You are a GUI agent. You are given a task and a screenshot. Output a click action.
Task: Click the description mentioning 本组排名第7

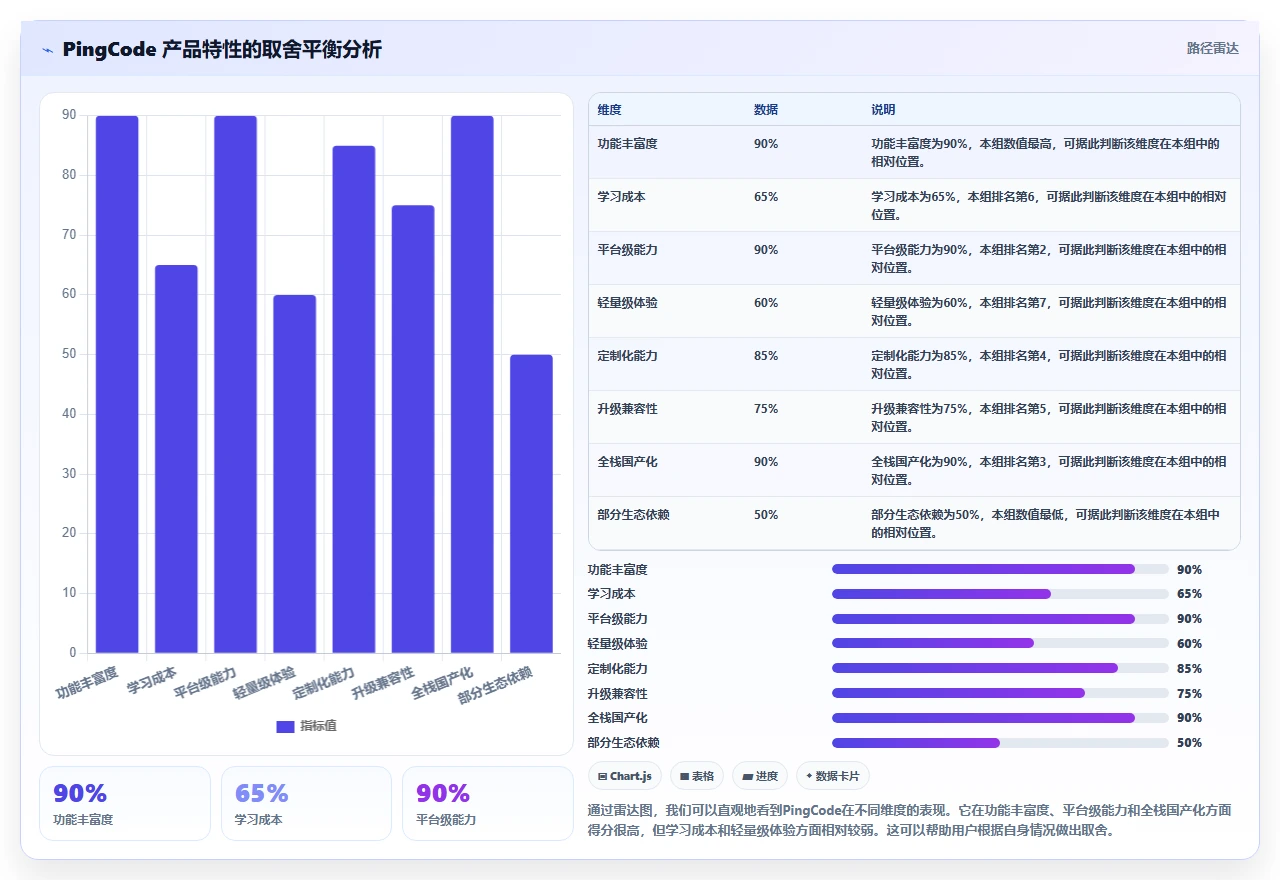1049,311
